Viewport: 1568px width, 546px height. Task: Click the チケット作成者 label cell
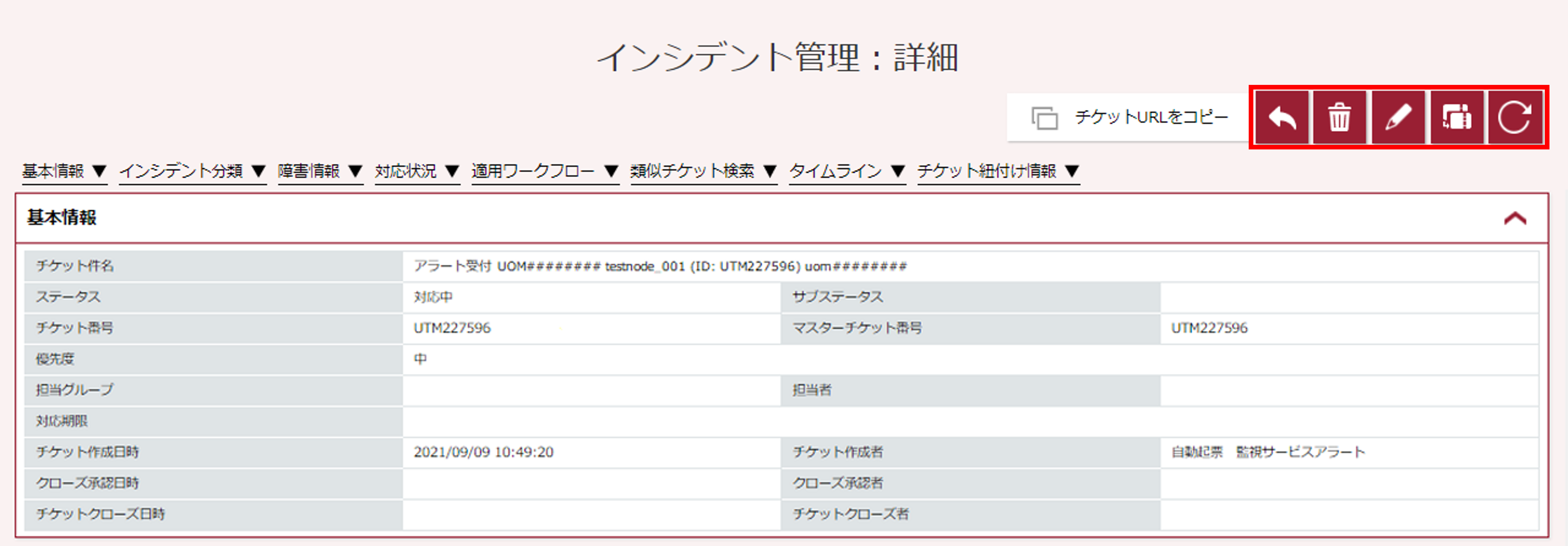(970, 452)
